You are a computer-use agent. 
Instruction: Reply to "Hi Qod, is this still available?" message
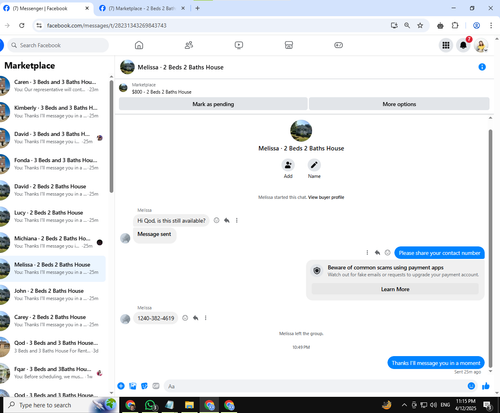tap(227, 220)
